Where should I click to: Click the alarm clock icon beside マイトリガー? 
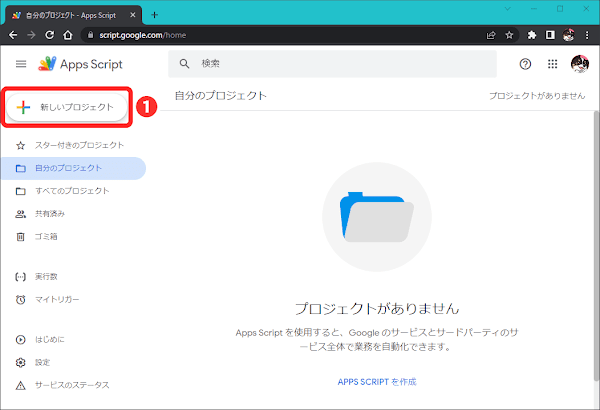(21, 299)
